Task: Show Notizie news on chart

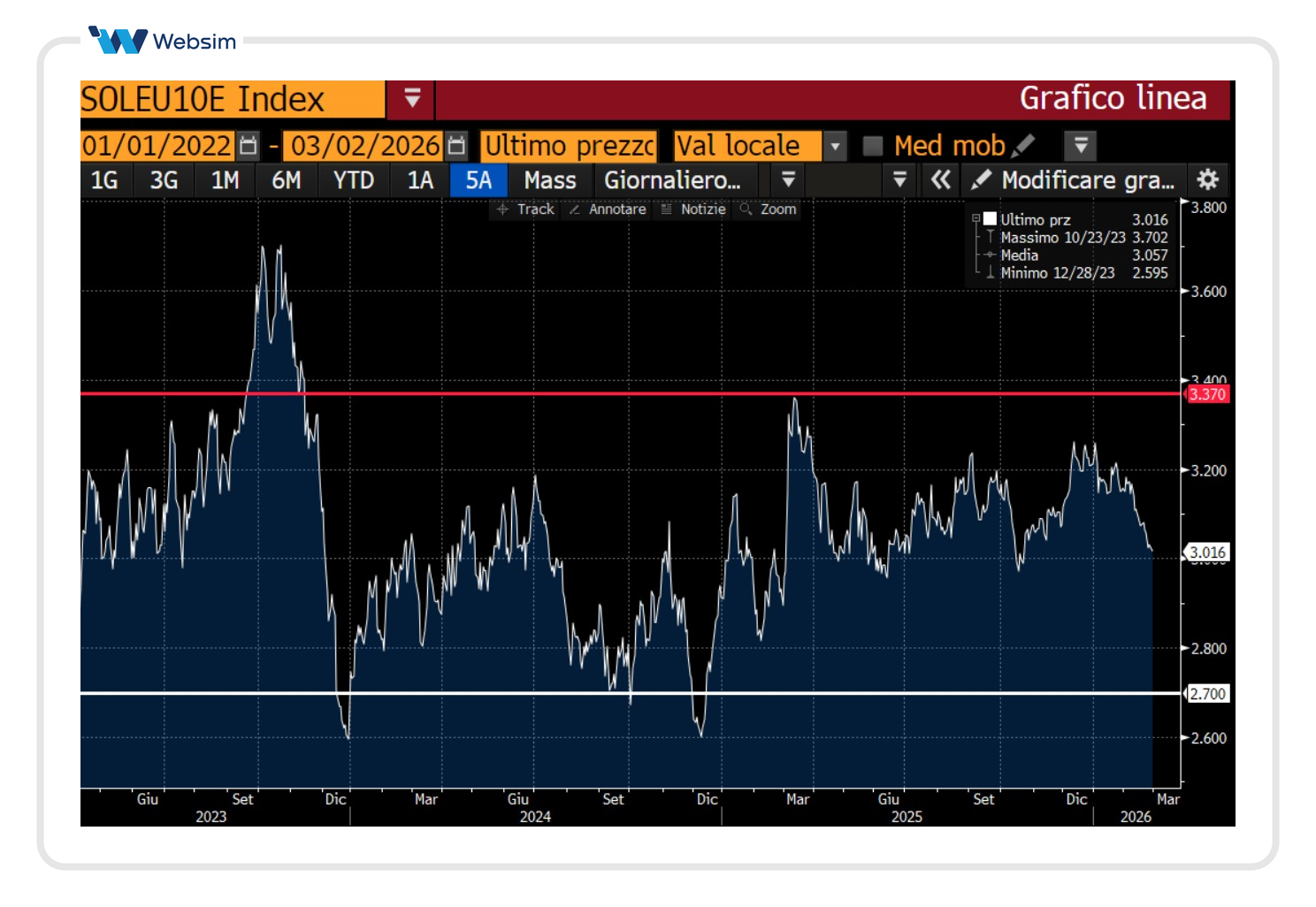Action: pos(693,210)
